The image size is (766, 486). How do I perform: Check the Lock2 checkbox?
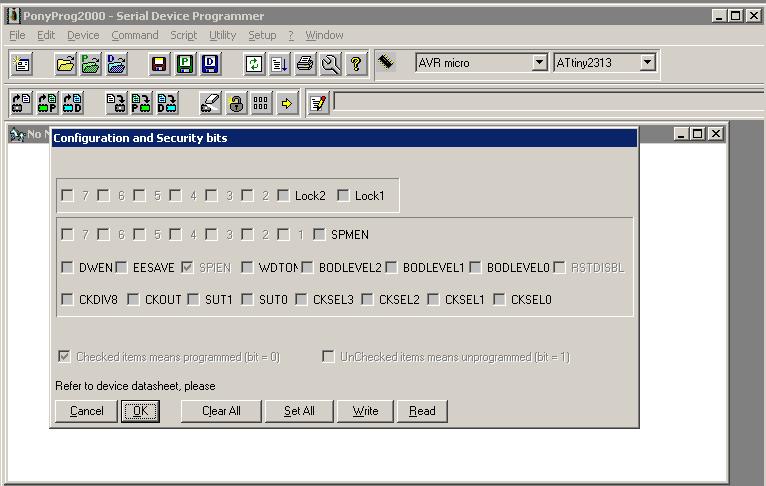click(283, 195)
